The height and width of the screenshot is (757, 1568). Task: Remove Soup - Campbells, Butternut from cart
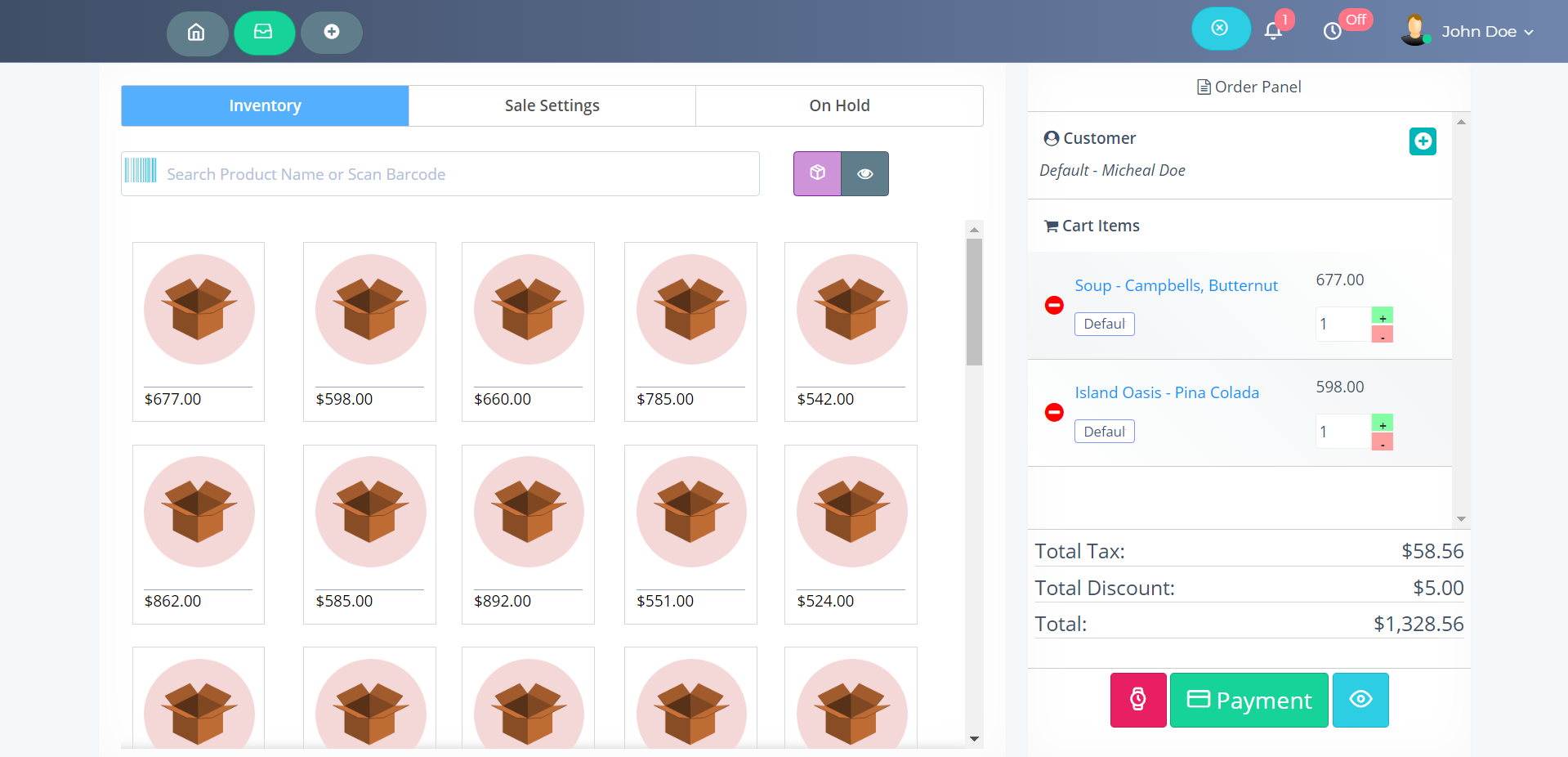(1054, 305)
